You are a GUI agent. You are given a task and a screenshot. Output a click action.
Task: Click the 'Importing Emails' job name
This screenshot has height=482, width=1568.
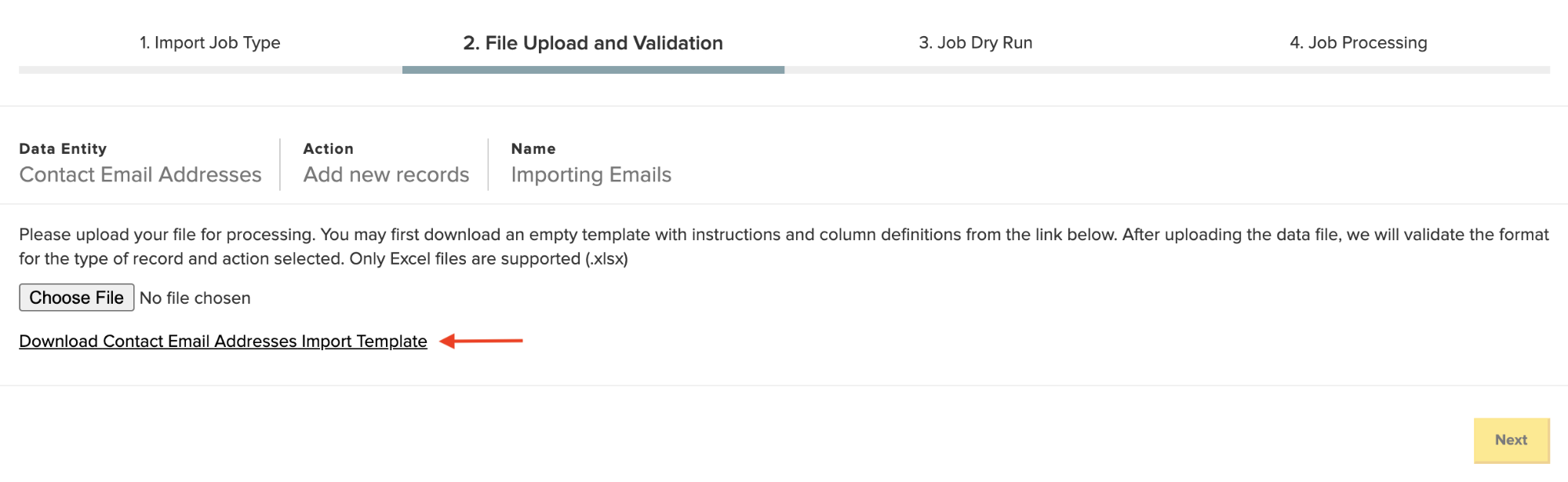pyautogui.click(x=591, y=175)
